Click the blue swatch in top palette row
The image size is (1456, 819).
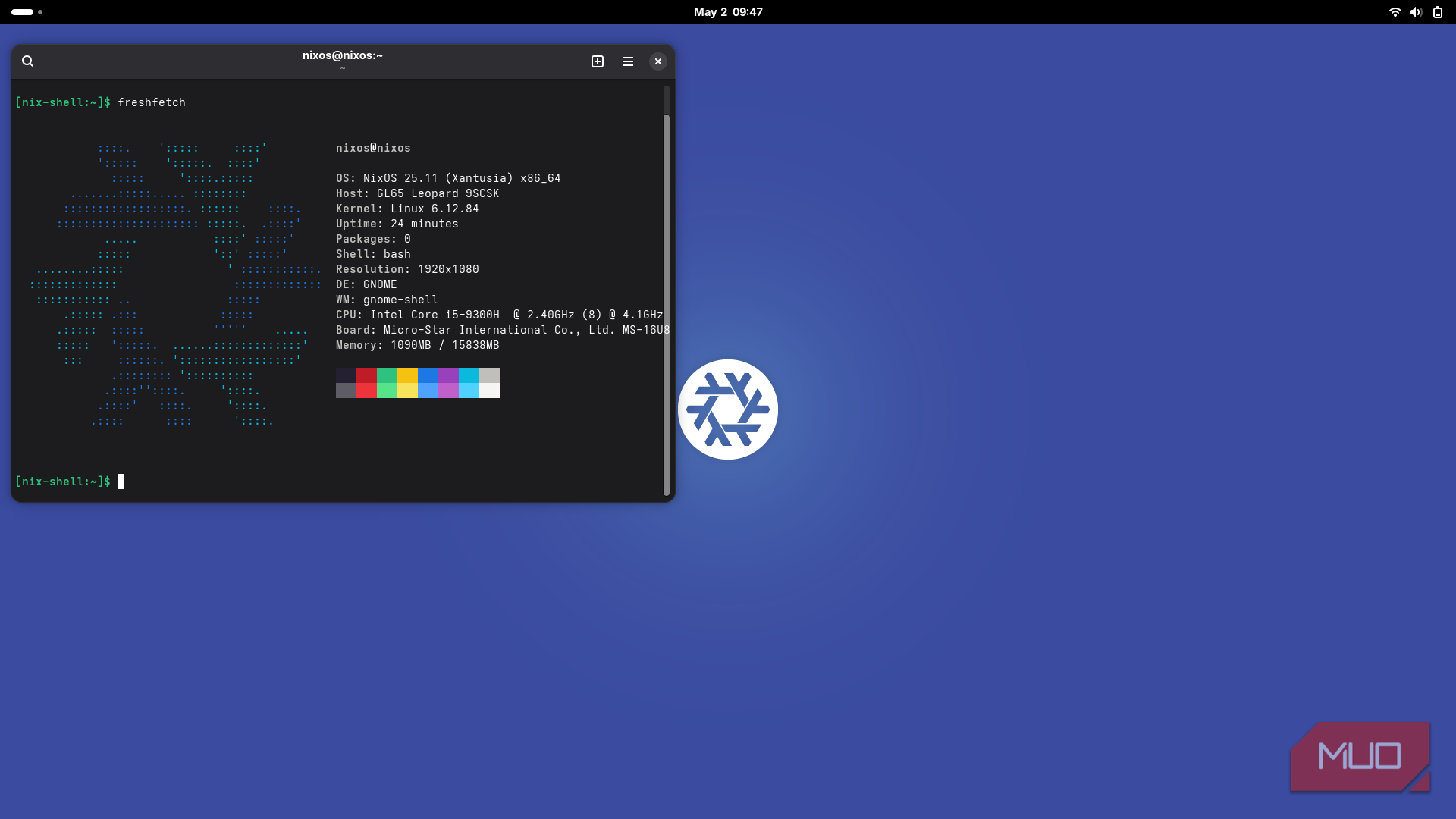point(428,375)
